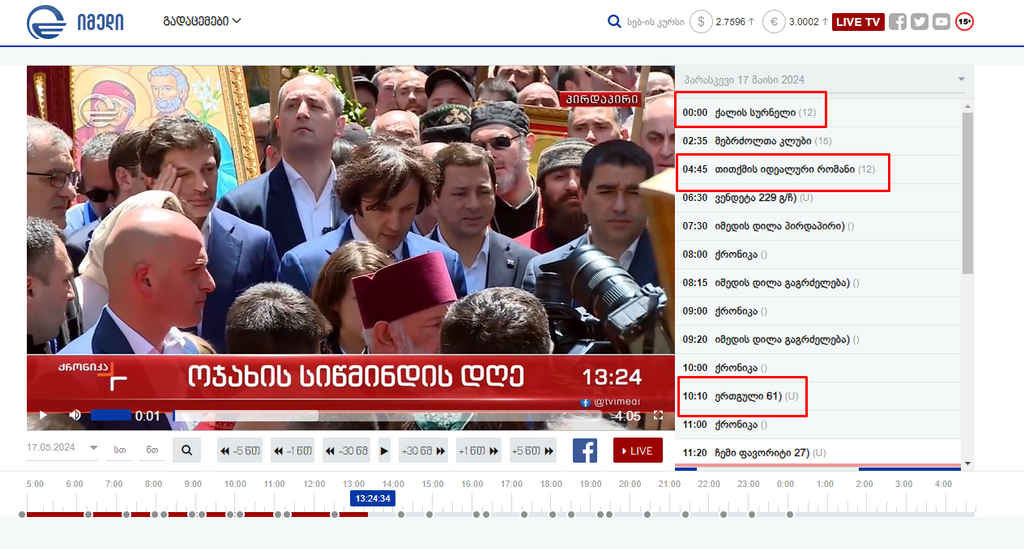
Task: Expand the schedule date selector for 17 May 2024
Action: point(824,80)
